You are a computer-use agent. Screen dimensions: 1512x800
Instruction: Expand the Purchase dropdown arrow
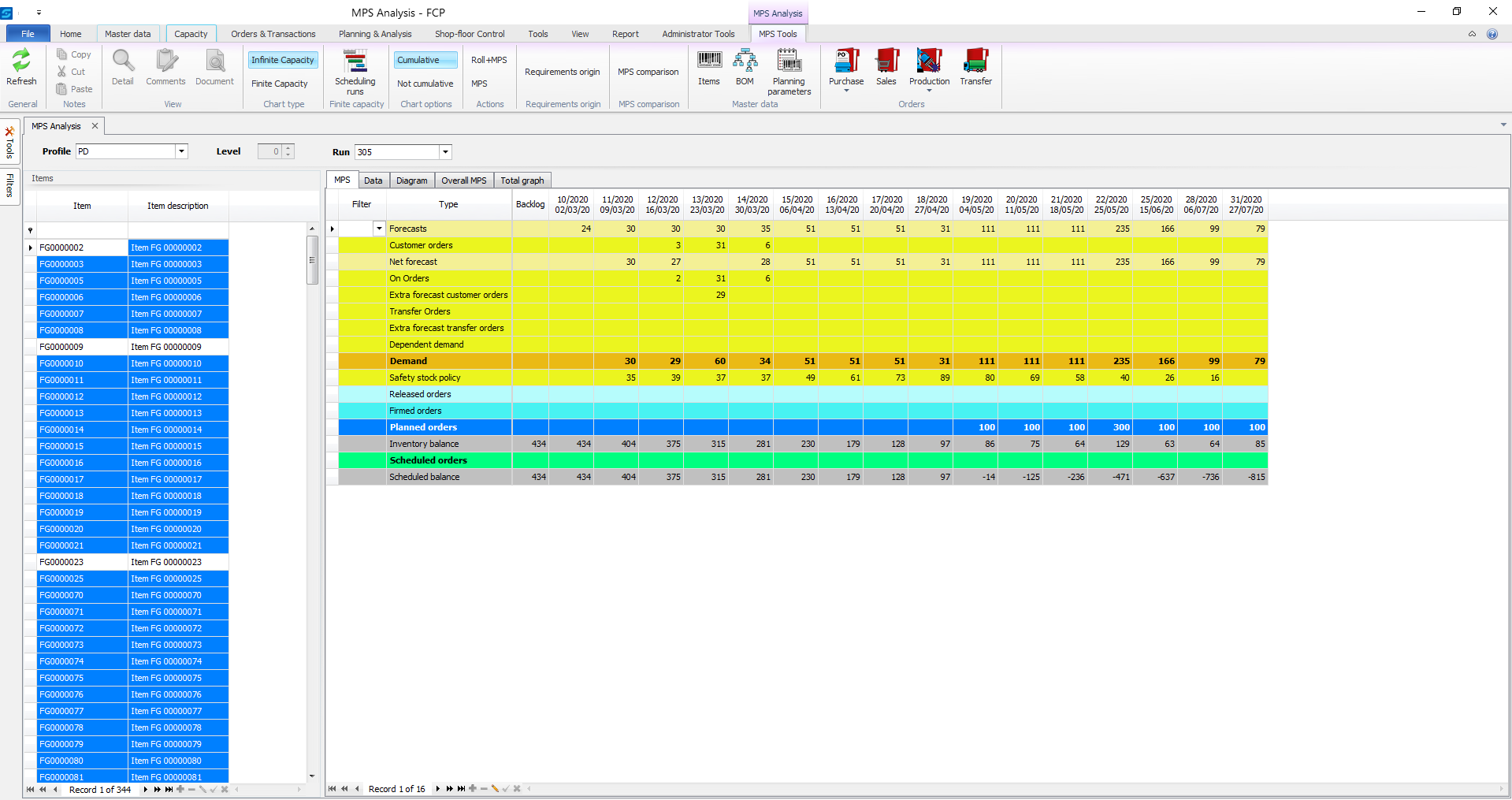(x=846, y=91)
